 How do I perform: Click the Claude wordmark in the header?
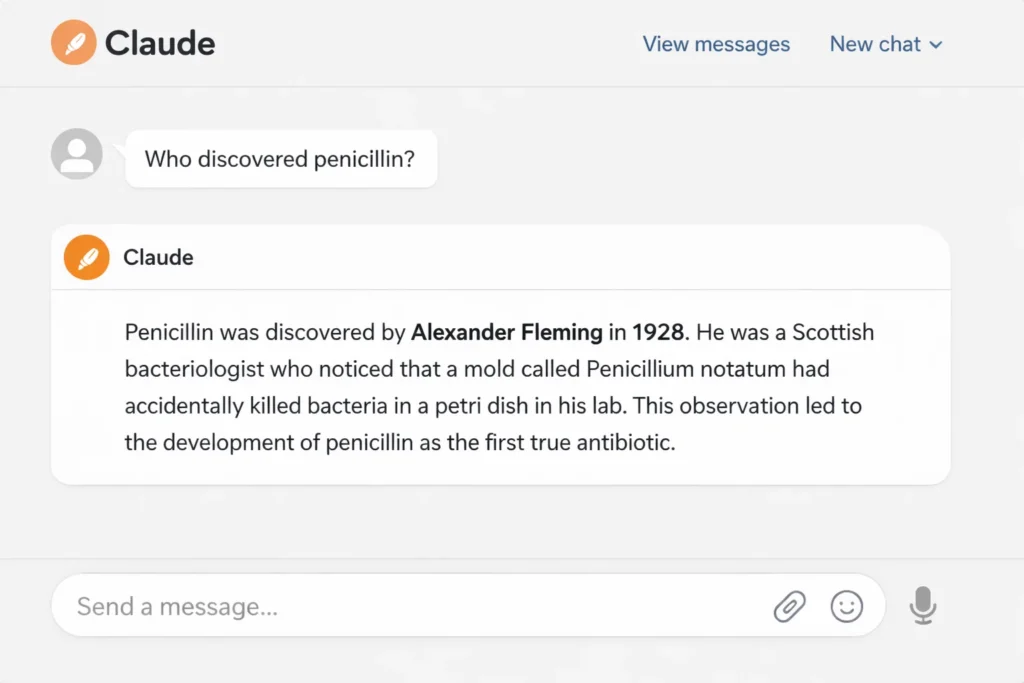[160, 42]
